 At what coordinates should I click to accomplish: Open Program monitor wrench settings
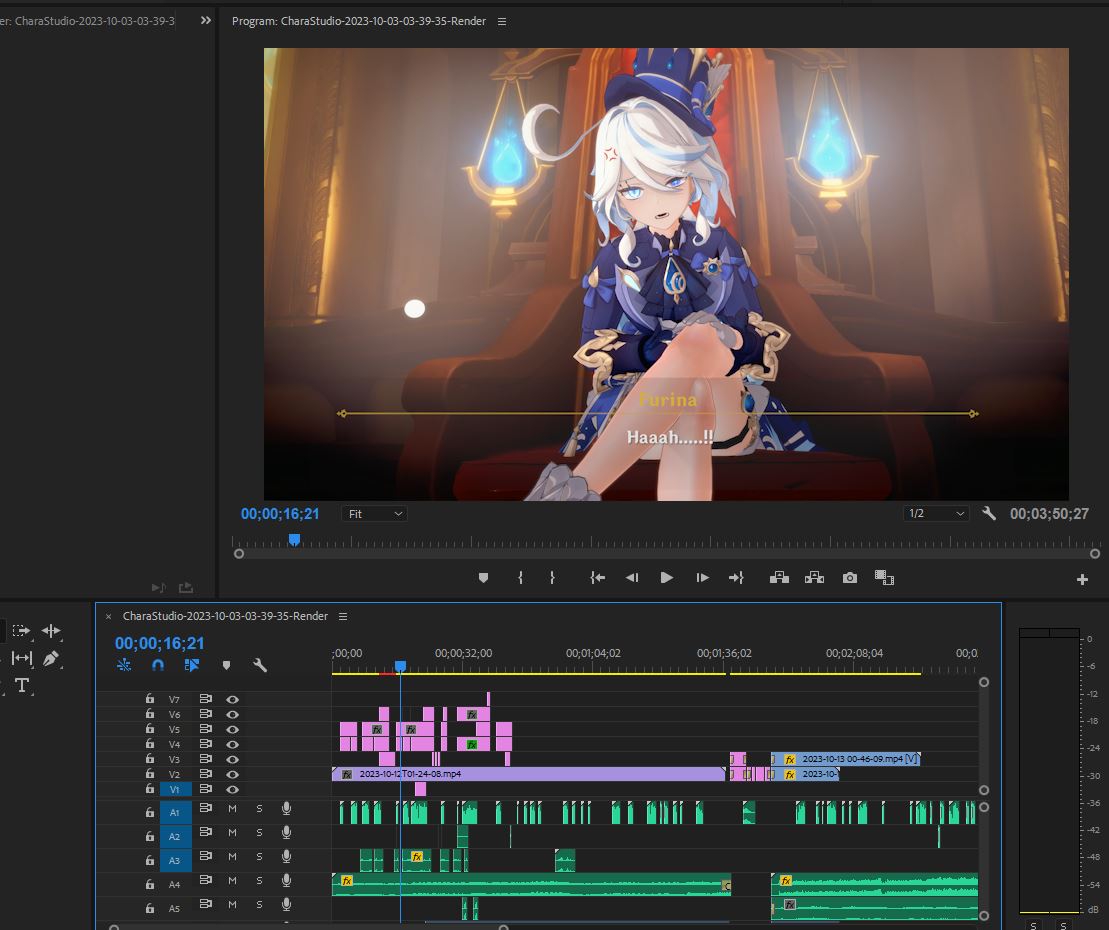[x=989, y=513]
